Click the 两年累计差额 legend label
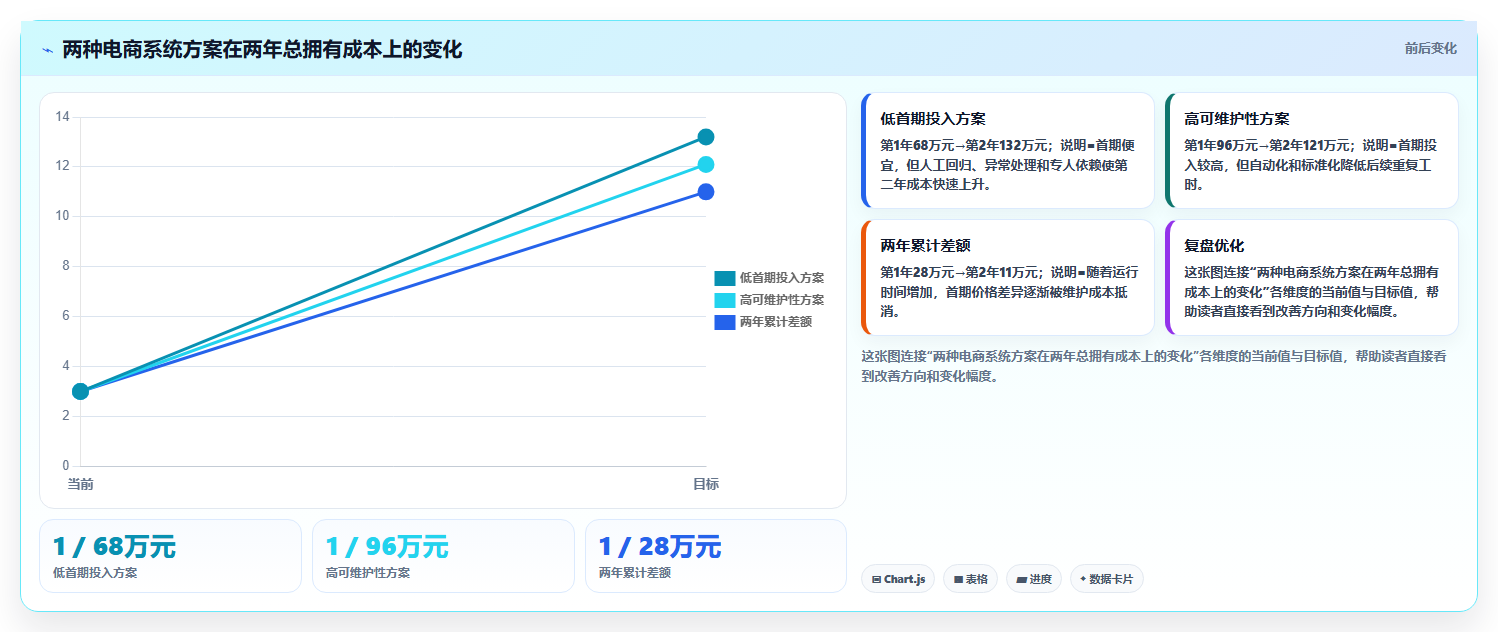The width and height of the screenshot is (1498, 632). (775, 322)
